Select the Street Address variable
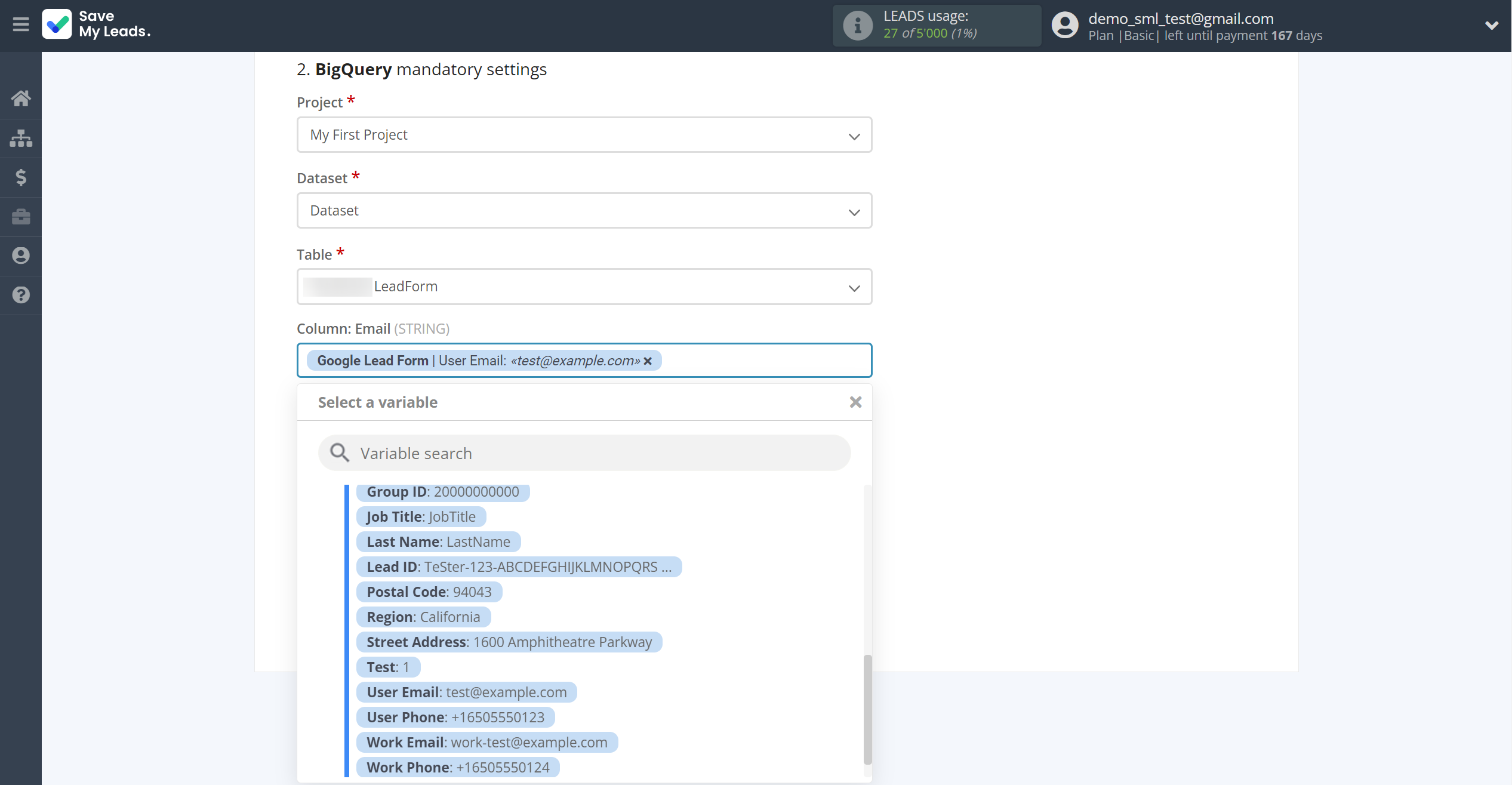1512x785 pixels. click(x=509, y=642)
